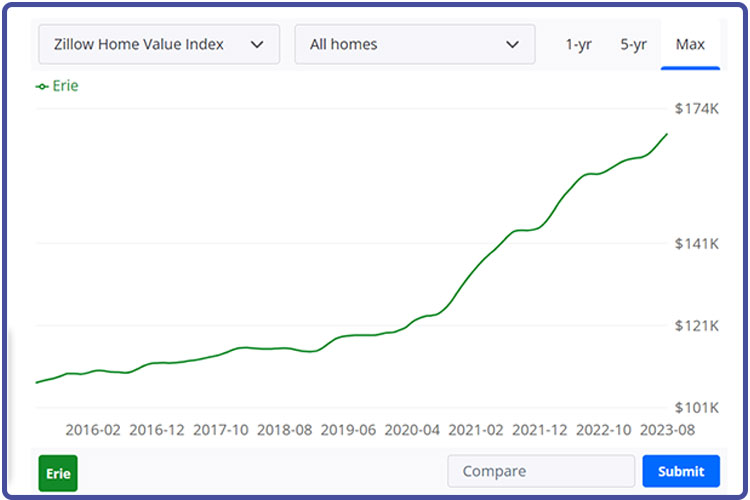Click the $141K axis label

tap(696, 244)
